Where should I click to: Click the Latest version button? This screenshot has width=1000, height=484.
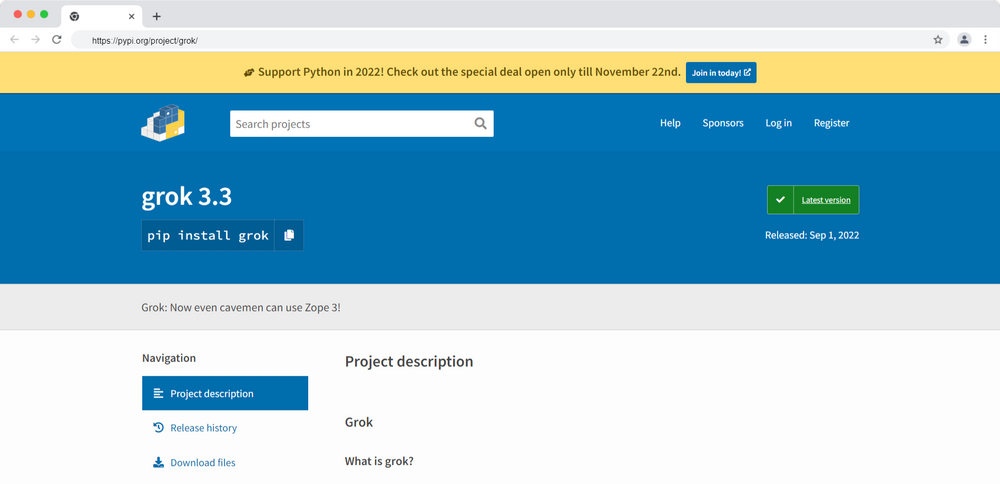click(825, 200)
